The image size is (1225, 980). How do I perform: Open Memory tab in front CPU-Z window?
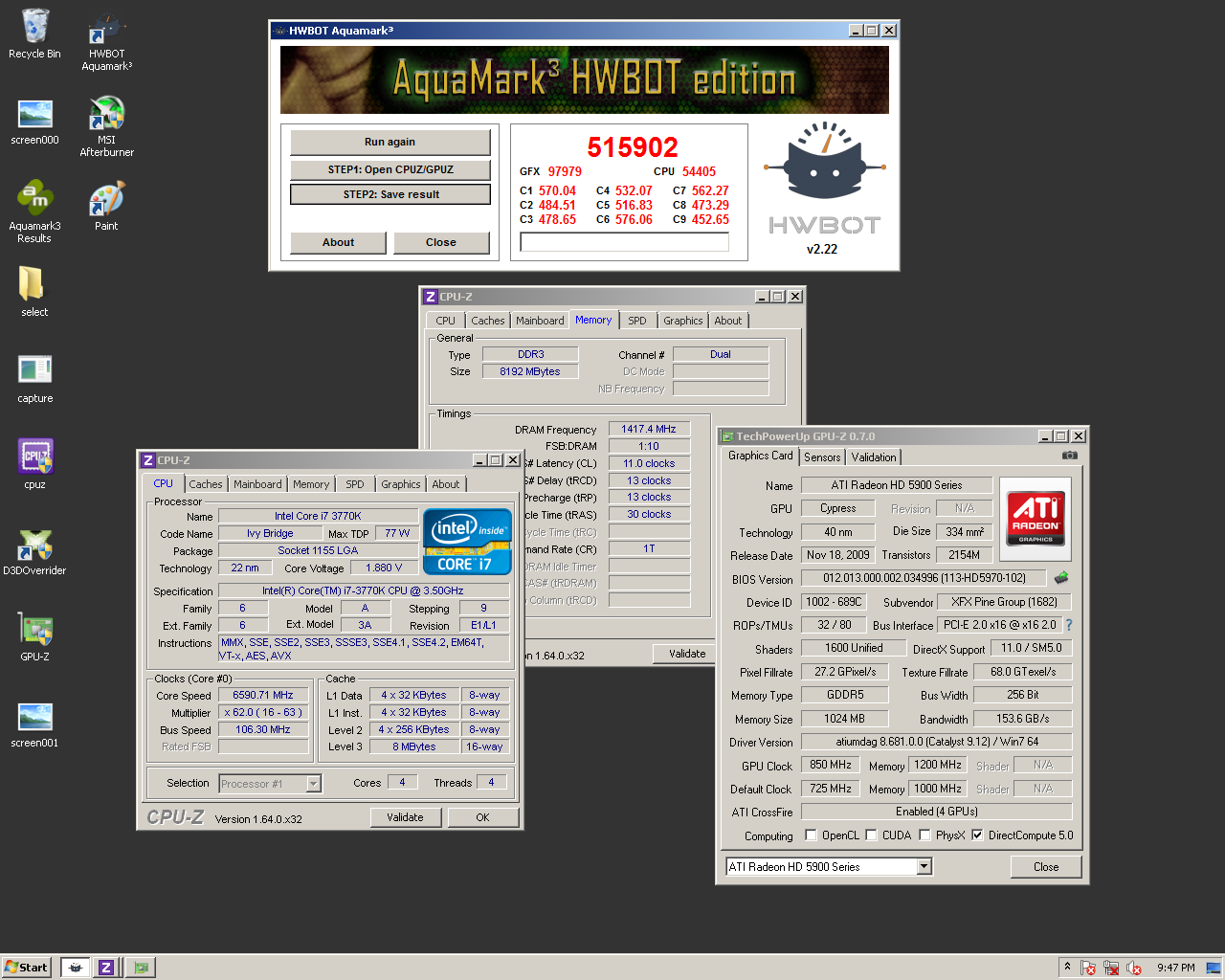(x=311, y=484)
